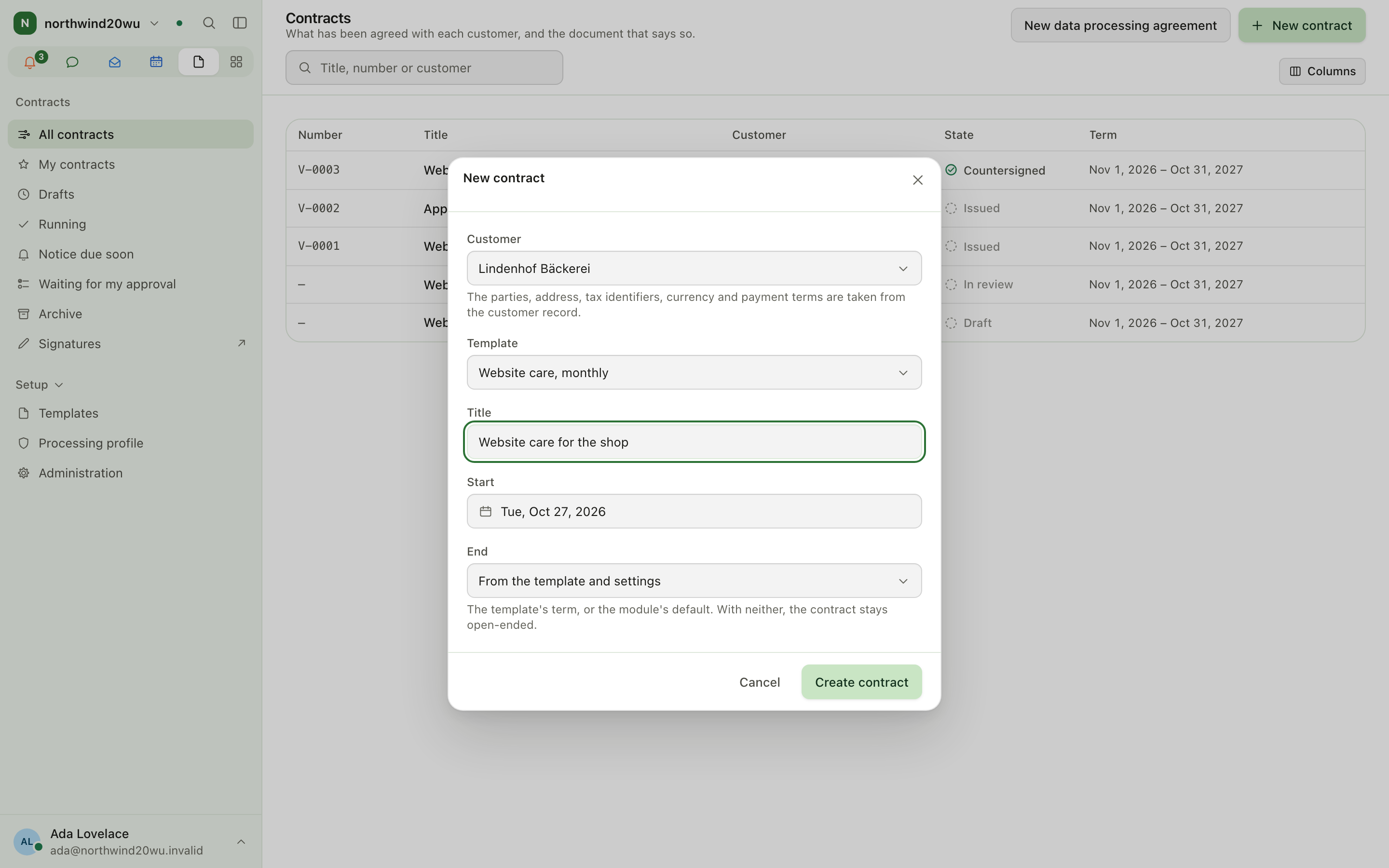Click the Columns layout icon
Image resolution: width=1389 pixels, height=868 pixels.
[x=1295, y=71]
